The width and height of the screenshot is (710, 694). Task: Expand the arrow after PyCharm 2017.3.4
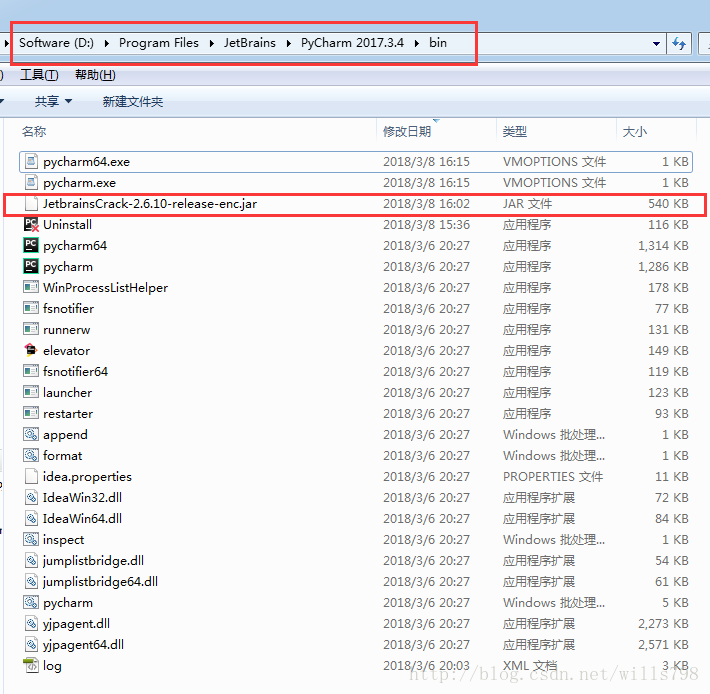click(x=417, y=43)
